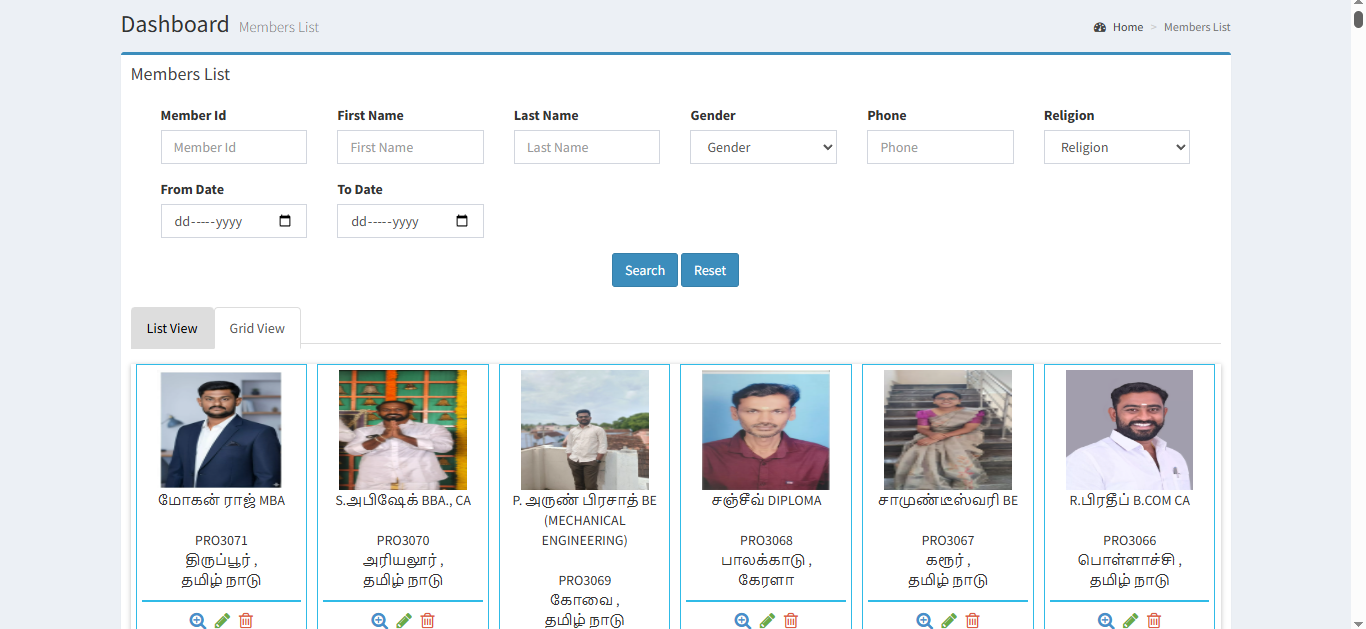Edit member PRO3067 with pencil icon

pos(949,620)
